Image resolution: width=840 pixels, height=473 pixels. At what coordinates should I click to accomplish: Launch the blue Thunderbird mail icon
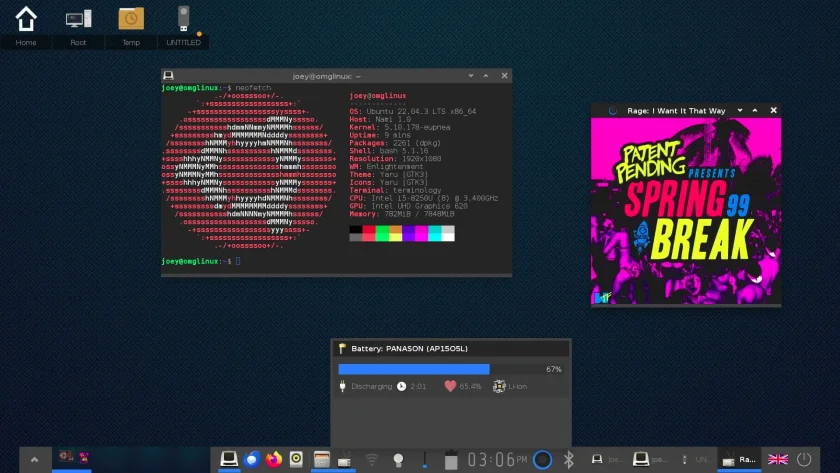251,459
